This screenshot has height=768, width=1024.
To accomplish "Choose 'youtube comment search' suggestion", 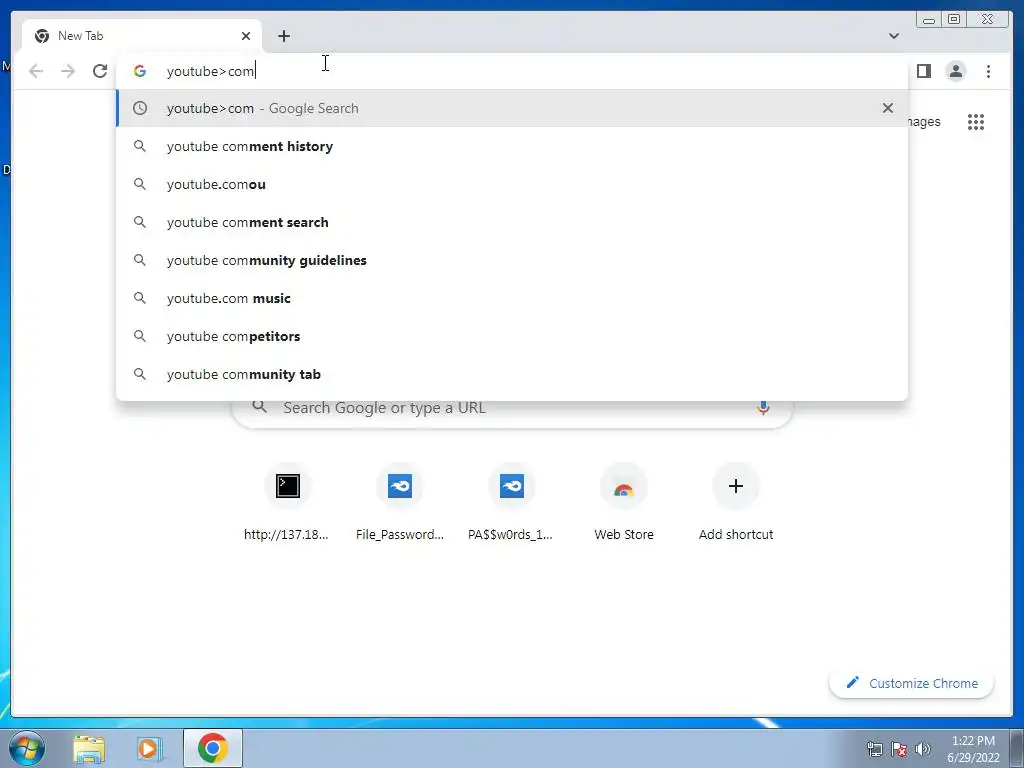I will [x=512, y=222].
